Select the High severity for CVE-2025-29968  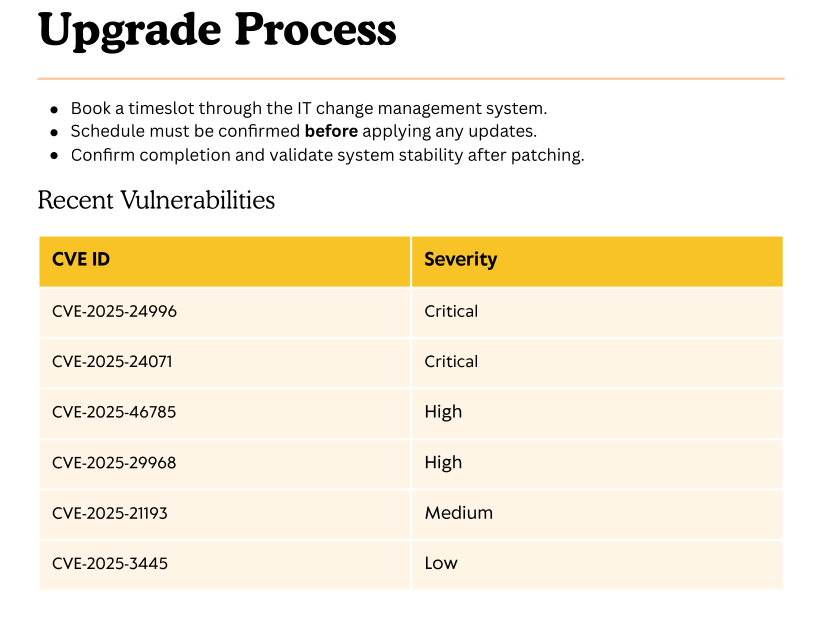(x=443, y=462)
